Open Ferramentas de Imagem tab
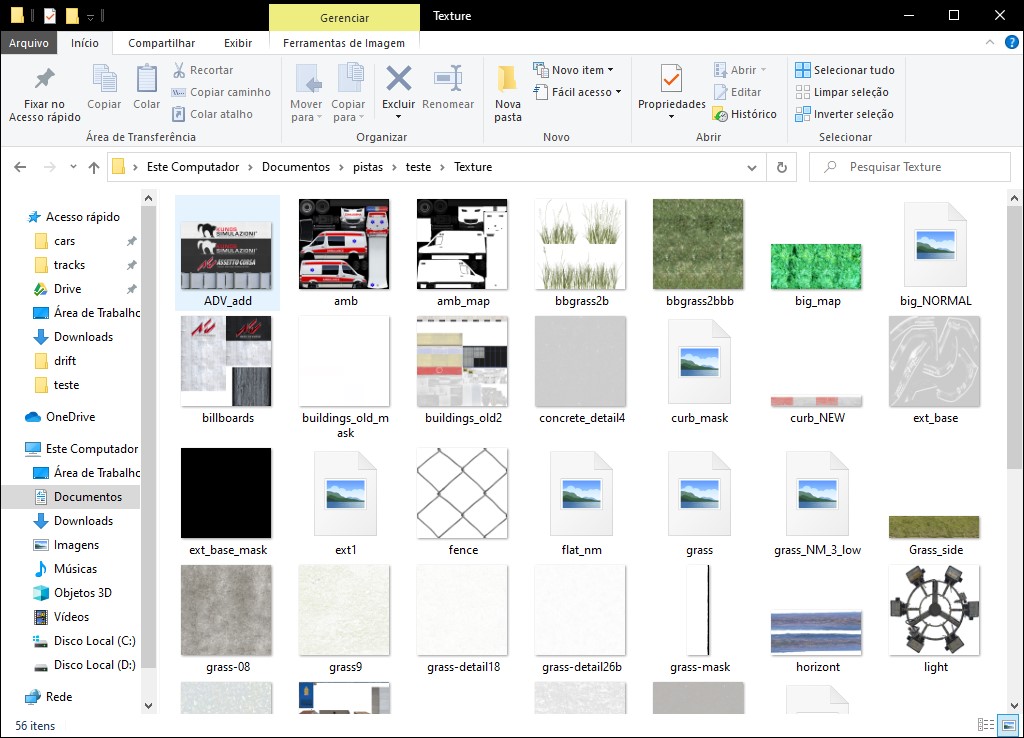Viewport: 1024px width, 738px height. [344, 42]
